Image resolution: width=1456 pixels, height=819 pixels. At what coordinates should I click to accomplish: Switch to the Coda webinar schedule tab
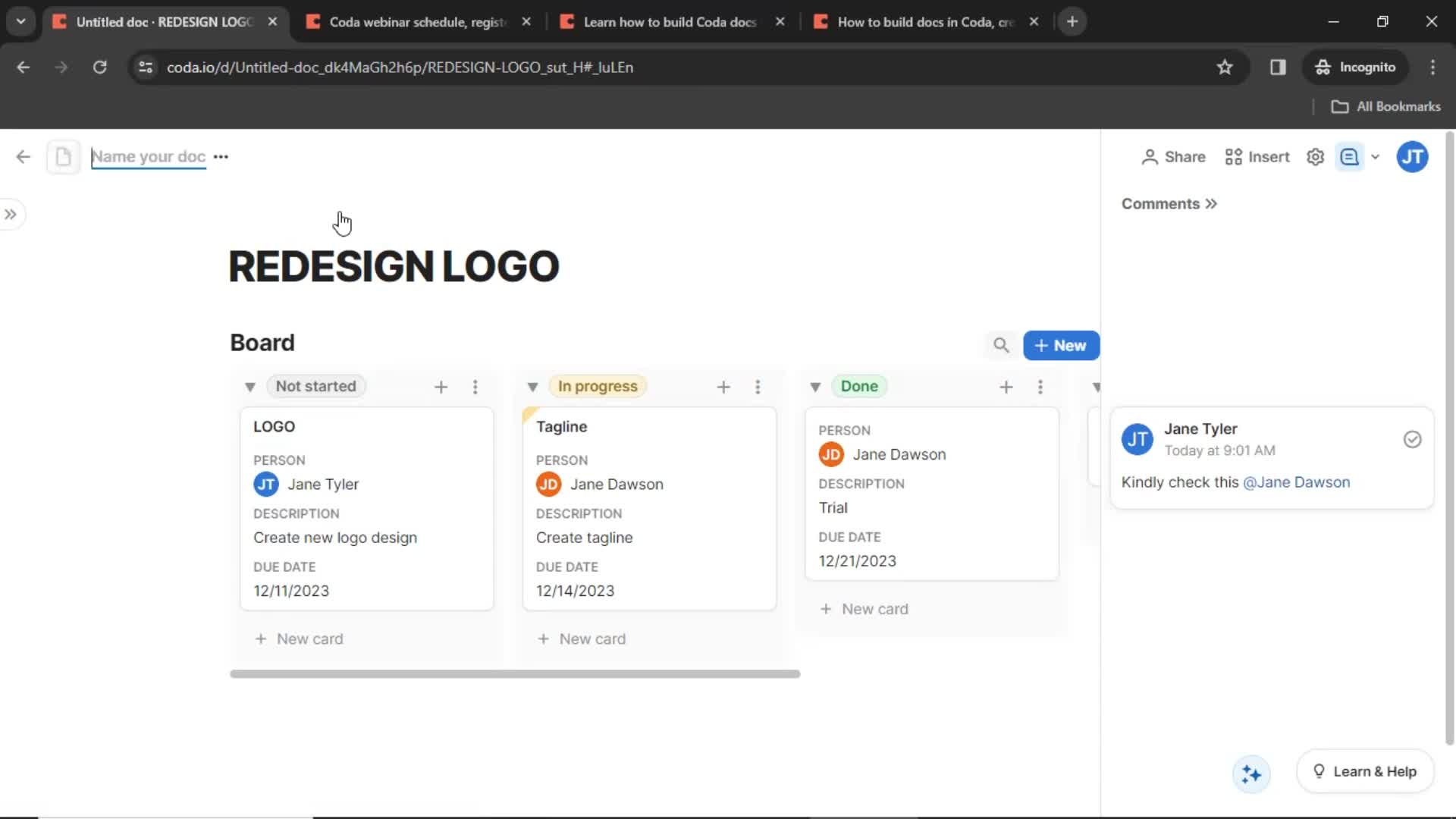tap(416, 22)
